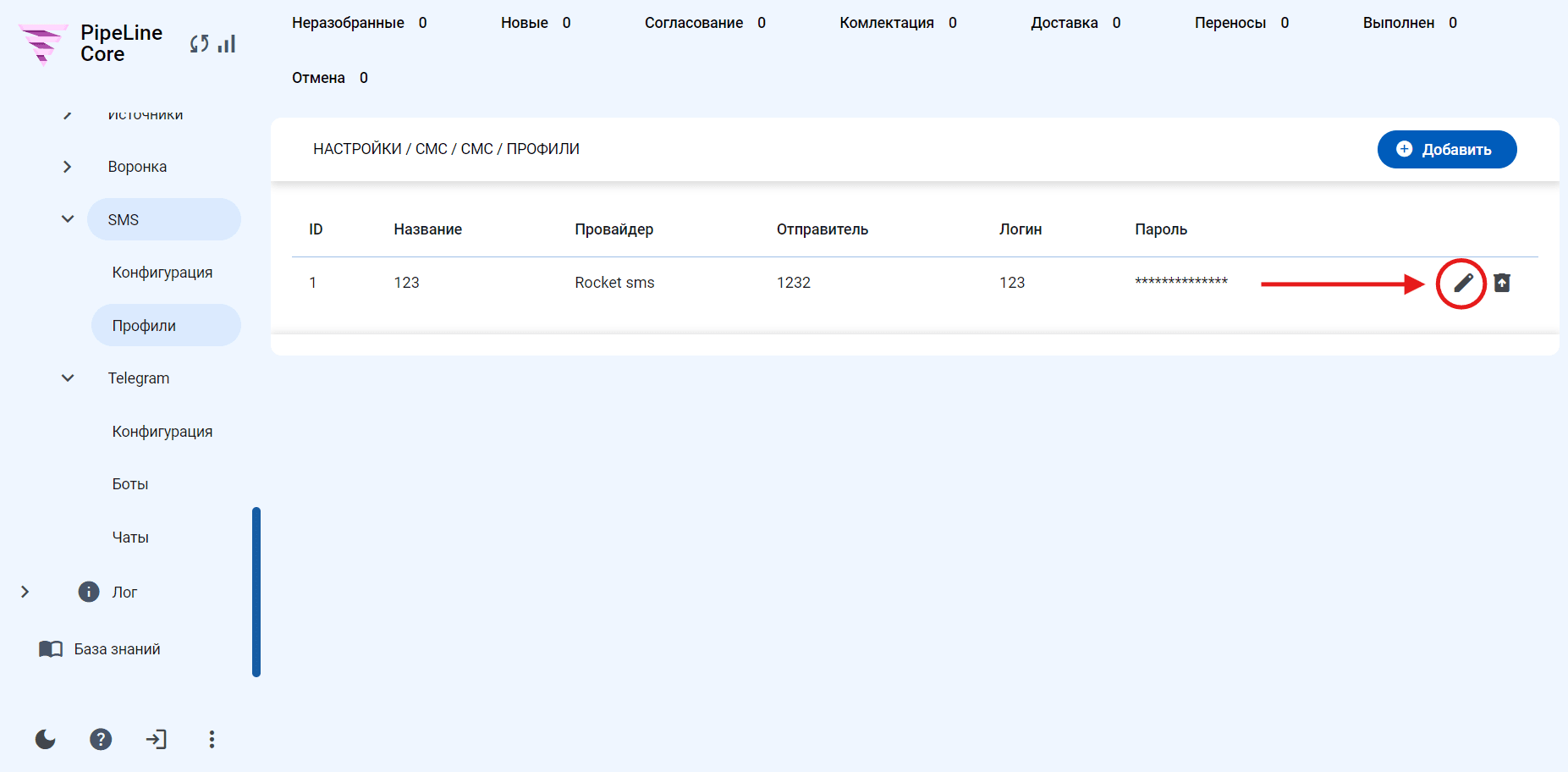
Task: Open Конфигурация under Telegram
Action: click(x=162, y=432)
